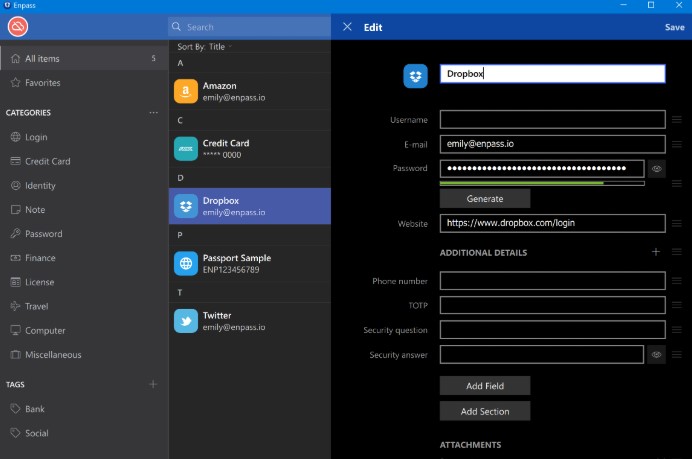The width and height of the screenshot is (692, 459).
Task: Add a new tag with plus icon
Action: [153, 384]
